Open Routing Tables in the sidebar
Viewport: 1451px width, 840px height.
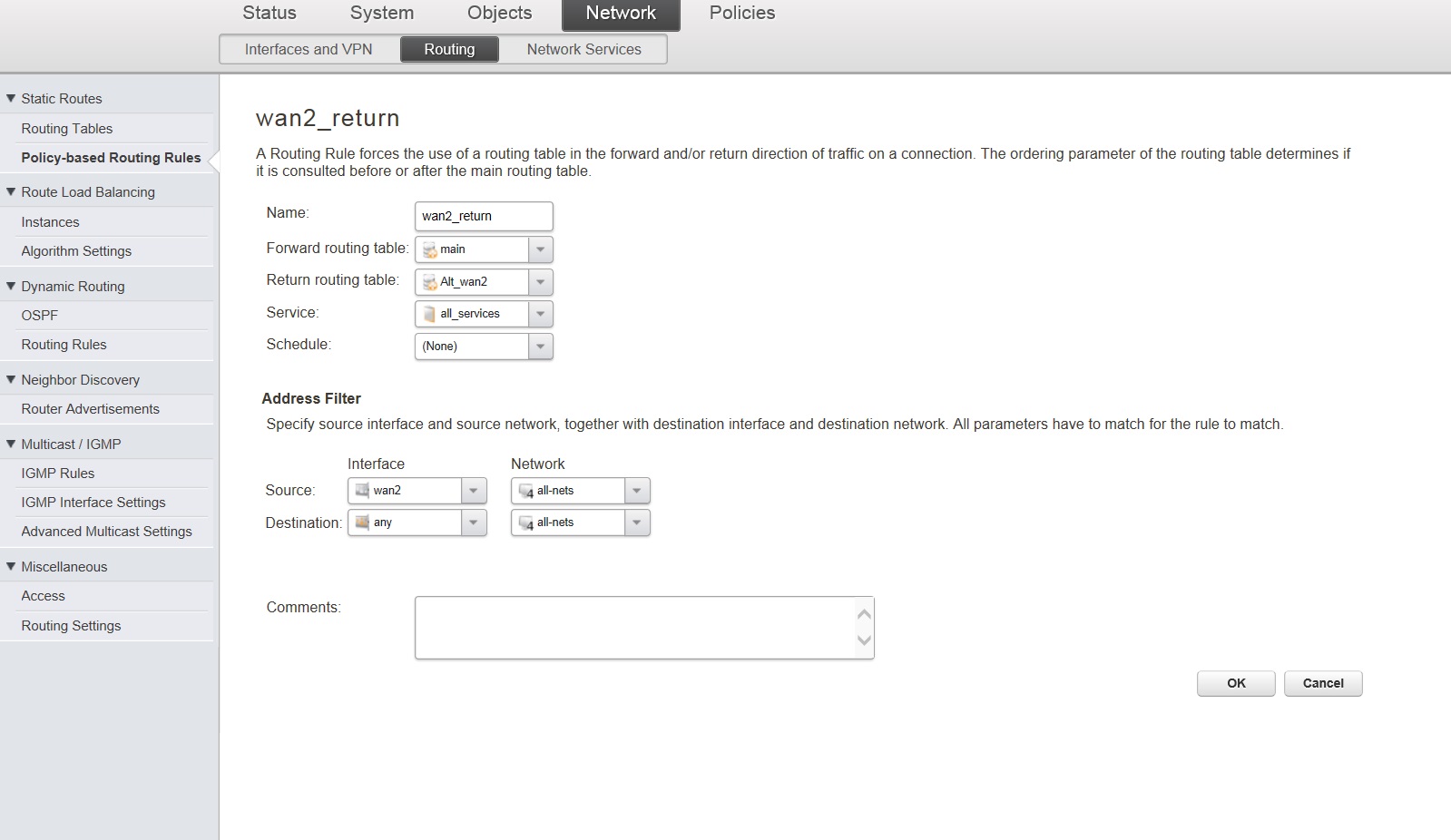[67, 129]
